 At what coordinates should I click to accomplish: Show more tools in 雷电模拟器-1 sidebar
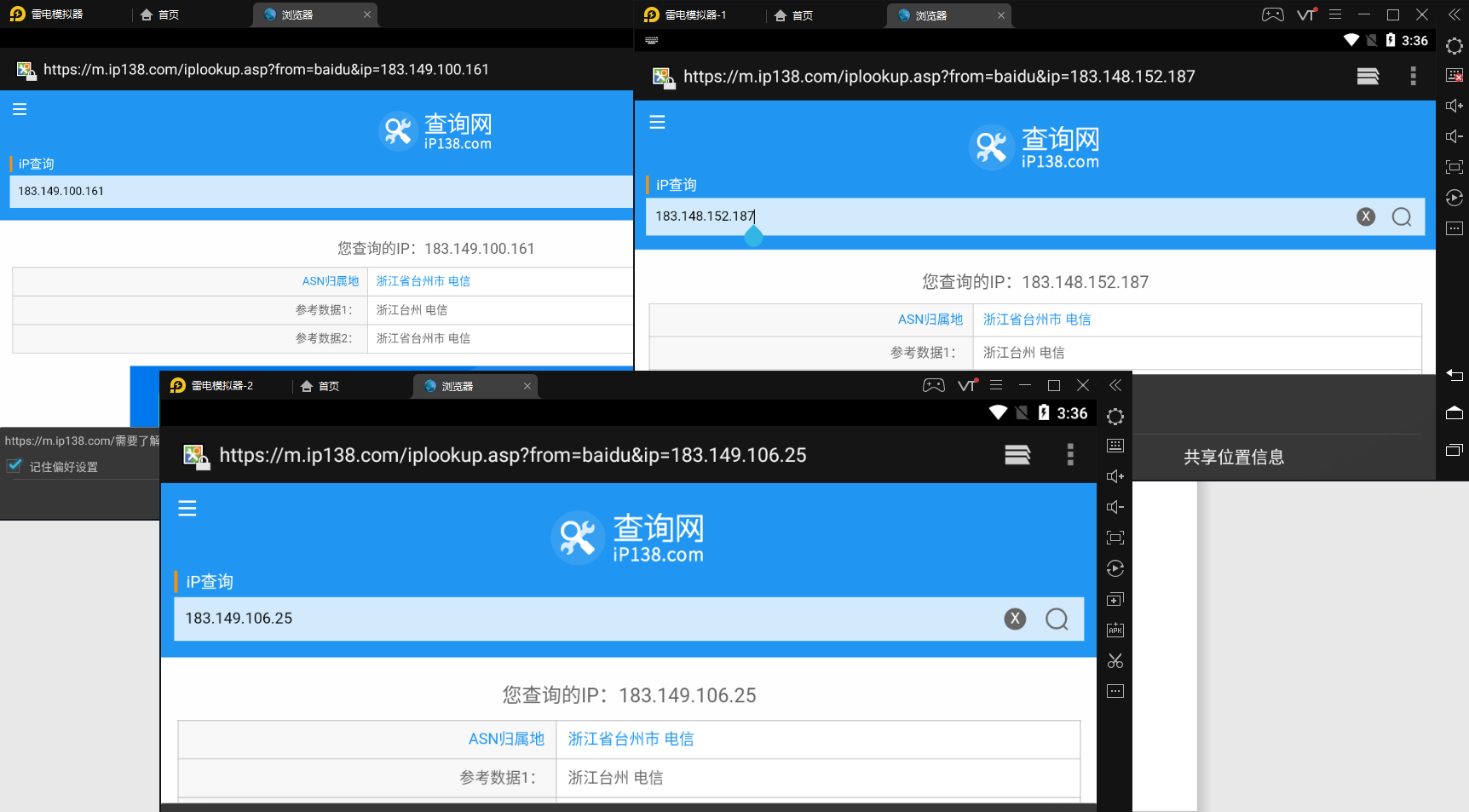tap(1455, 228)
